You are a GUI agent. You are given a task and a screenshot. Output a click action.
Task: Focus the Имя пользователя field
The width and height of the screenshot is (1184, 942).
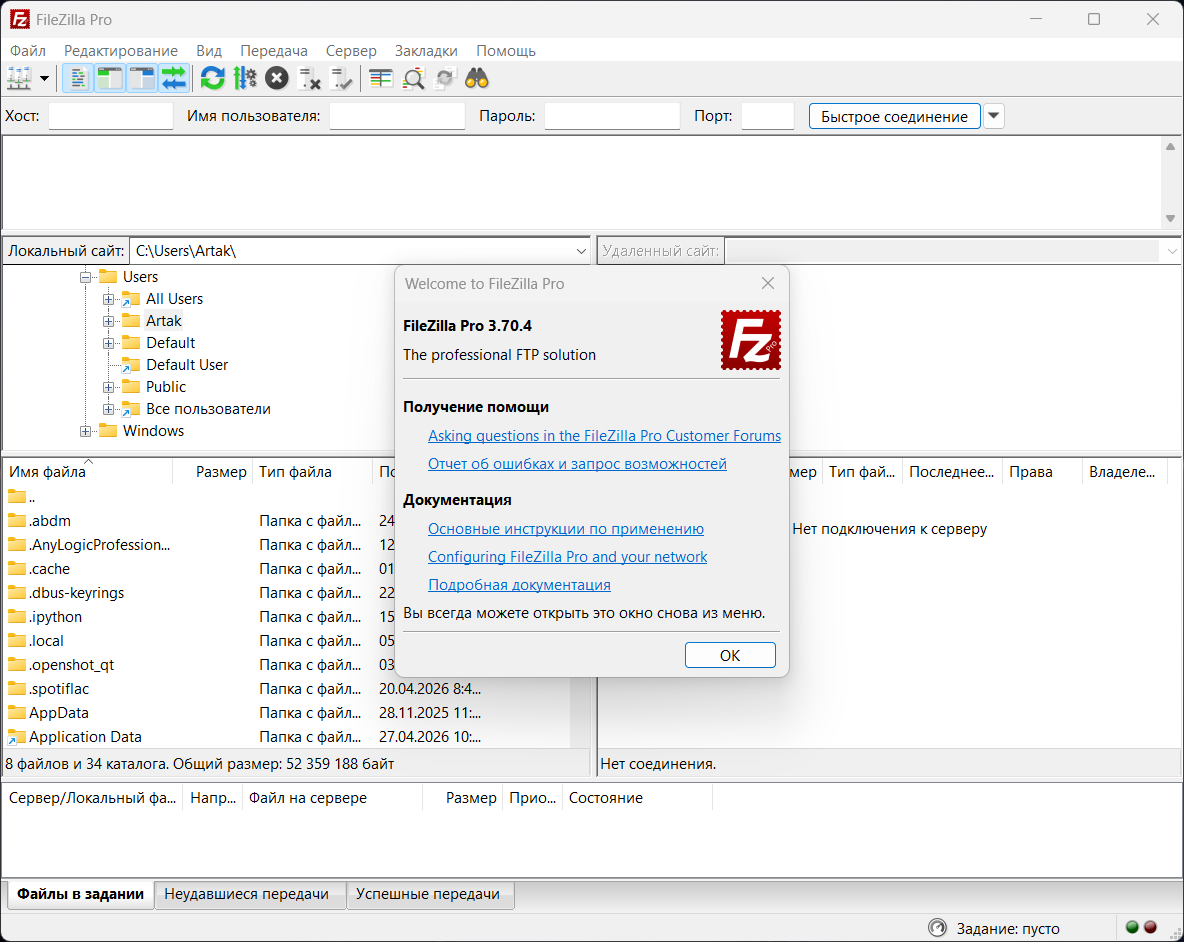[x=397, y=116]
